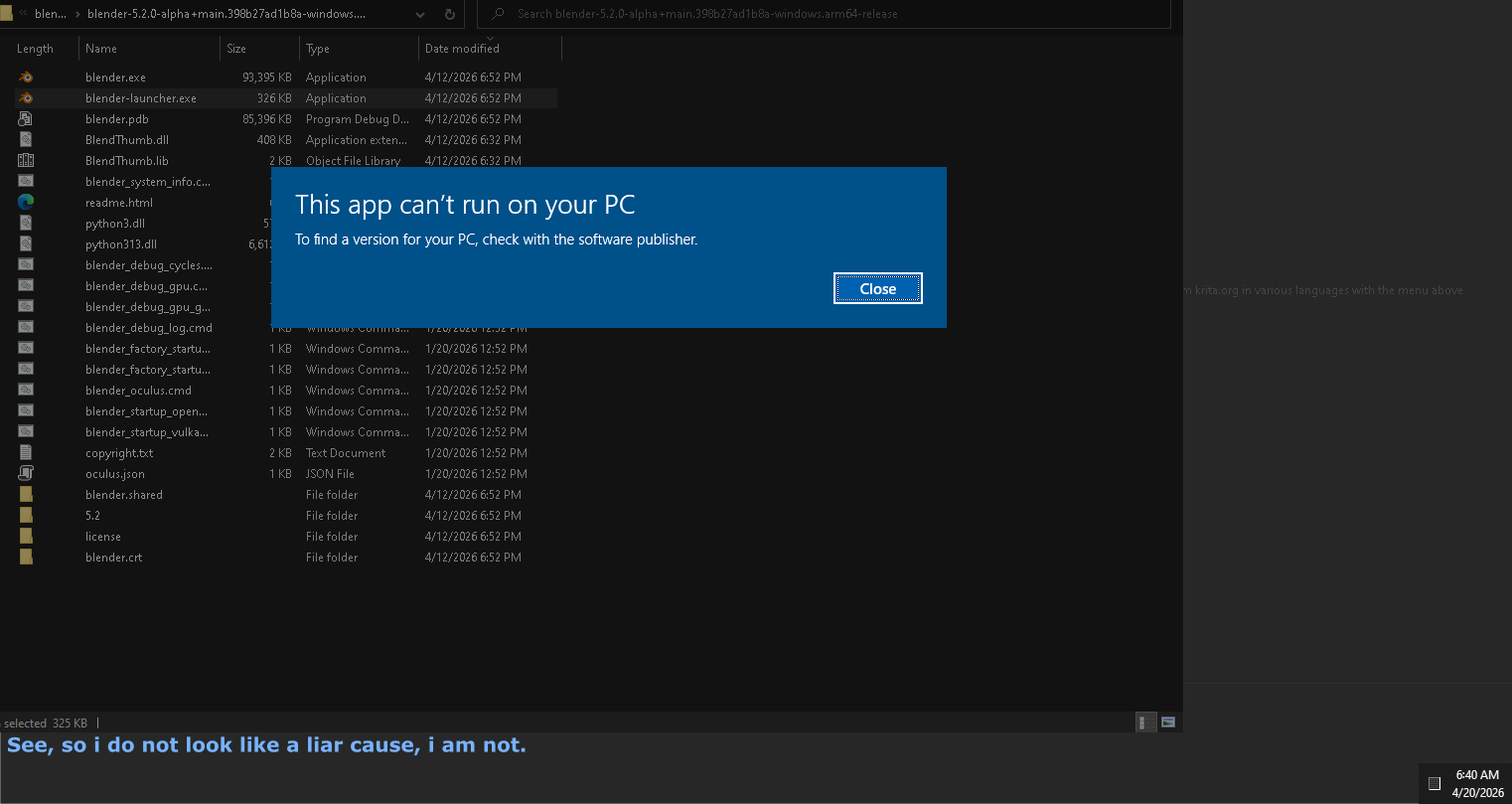Select the BlendThumb.dll file icon
The height and width of the screenshot is (804, 1512).
point(26,139)
